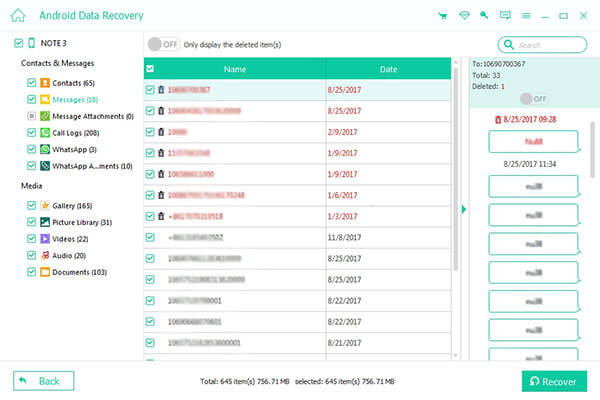600x400 pixels.
Task: Click the 'To:10690700367' recipient text
Action: [x=499, y=64]
